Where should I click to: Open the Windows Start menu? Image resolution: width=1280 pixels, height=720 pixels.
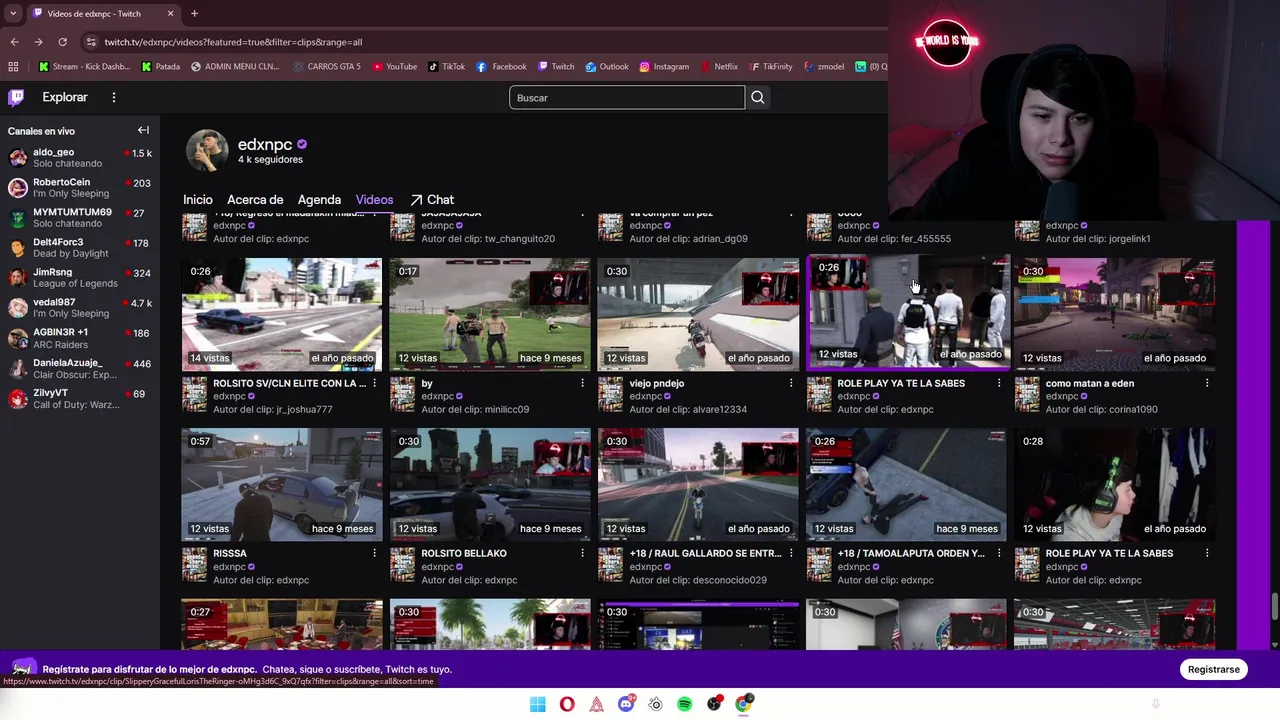[537, 704]
